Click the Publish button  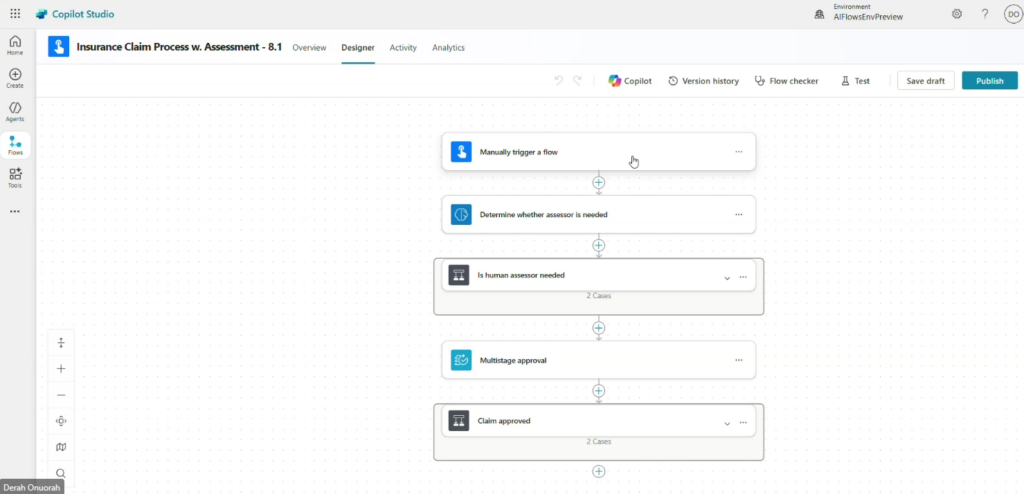coord(989,81)
